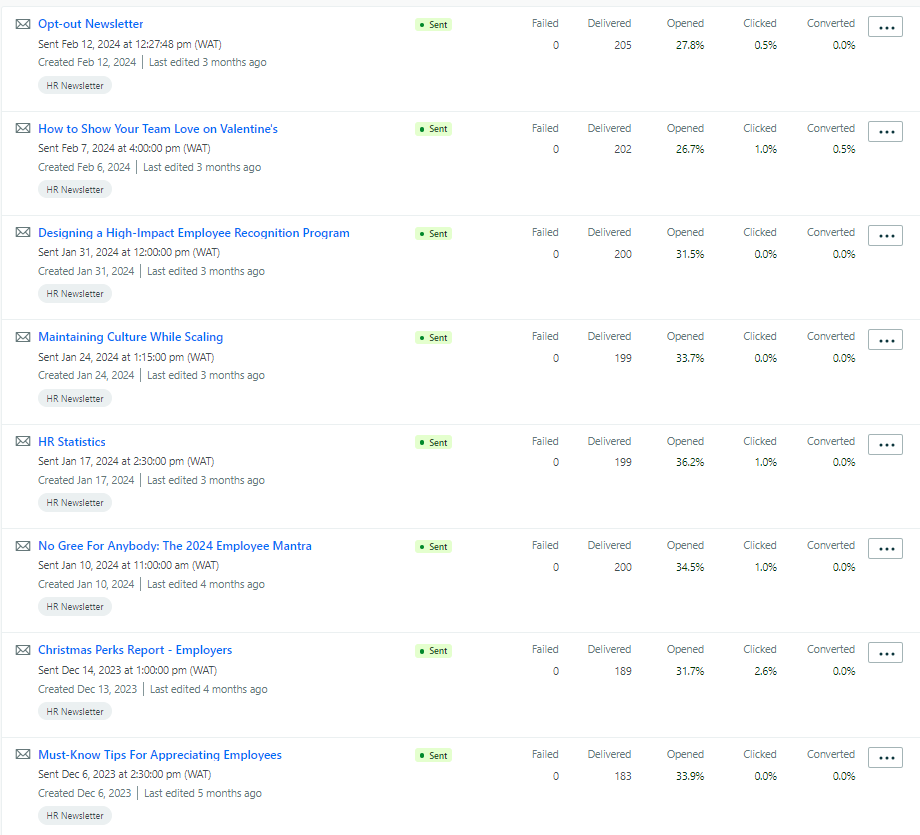Click envelope icon beside Opt-out Newsletter
This screenshot has height=835, width=920.
(23, 24)
